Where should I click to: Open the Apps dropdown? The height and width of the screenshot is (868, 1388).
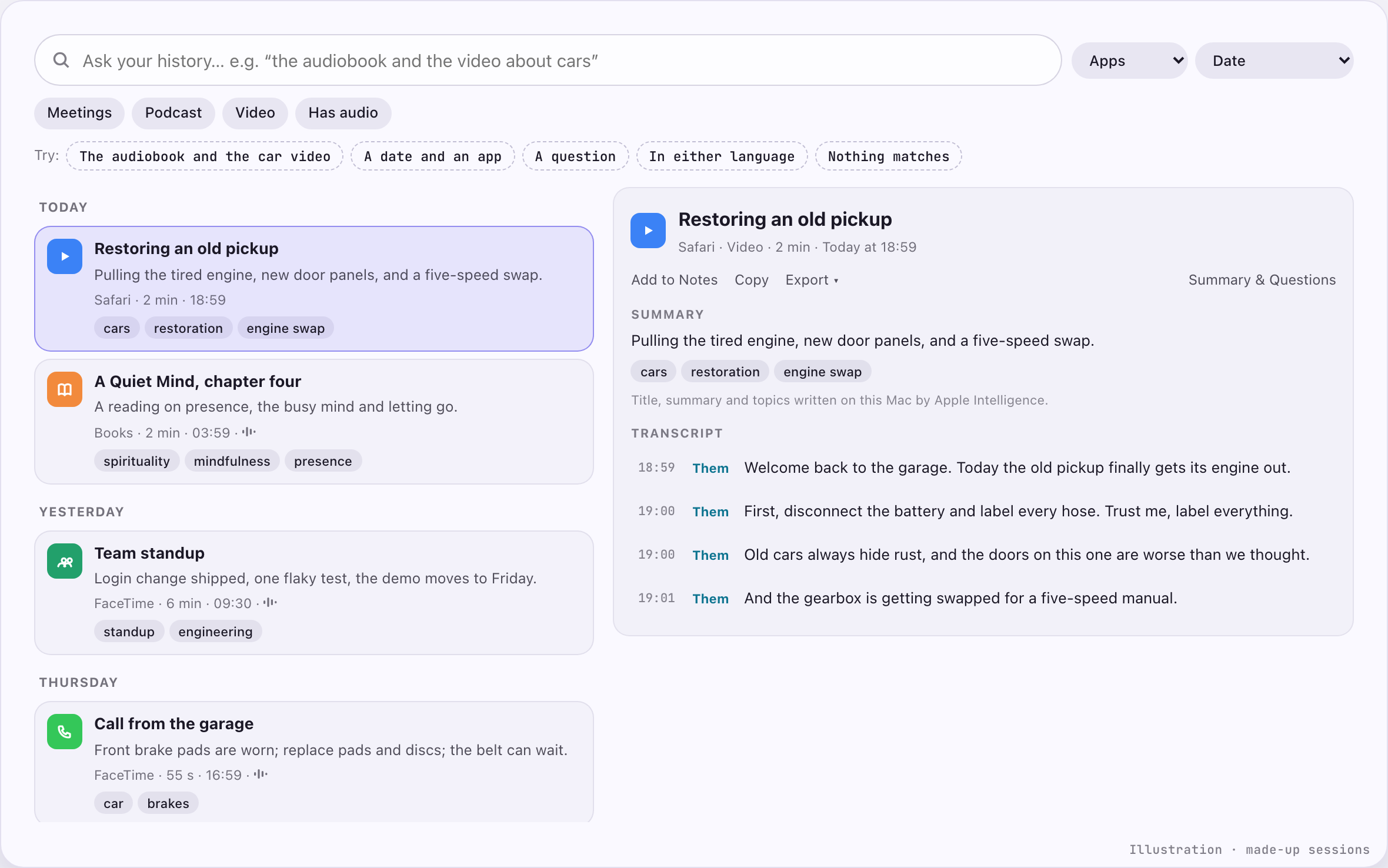tap(1130, 61)
